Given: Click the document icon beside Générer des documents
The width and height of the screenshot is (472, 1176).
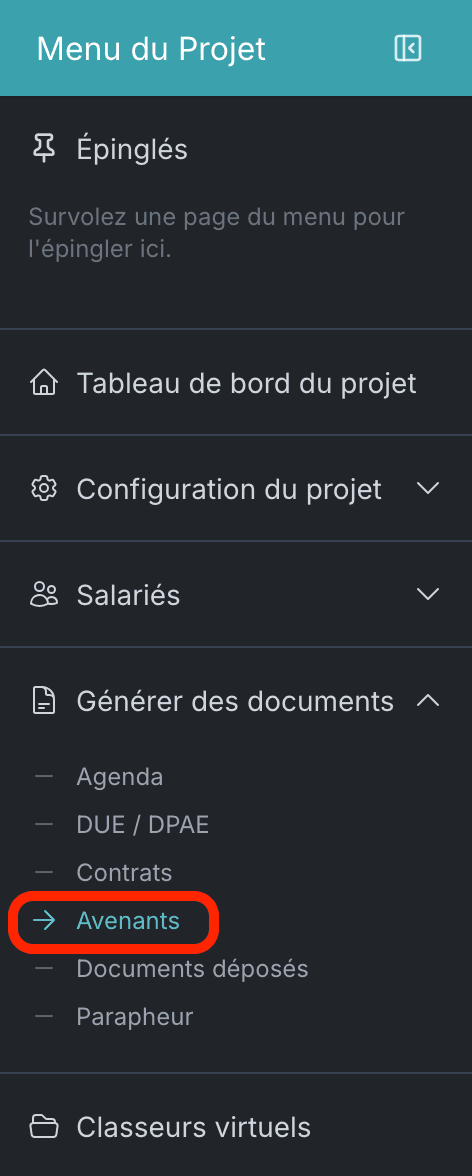Looking at the screenshot, I should pyautogui.click(x=44, y=701).
